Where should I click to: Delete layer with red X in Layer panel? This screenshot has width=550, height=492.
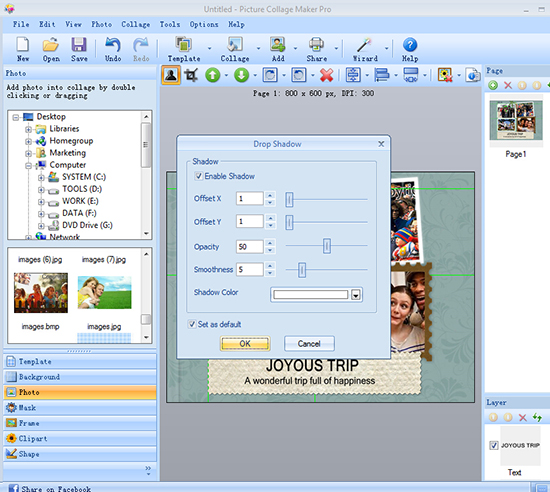pos(523,417)
